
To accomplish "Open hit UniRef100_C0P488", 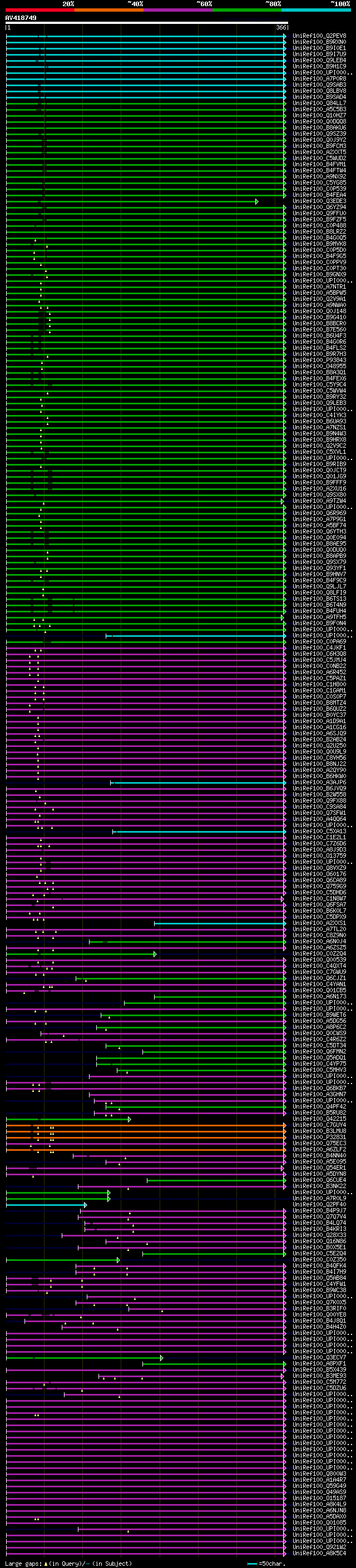I will coord(319,226).
